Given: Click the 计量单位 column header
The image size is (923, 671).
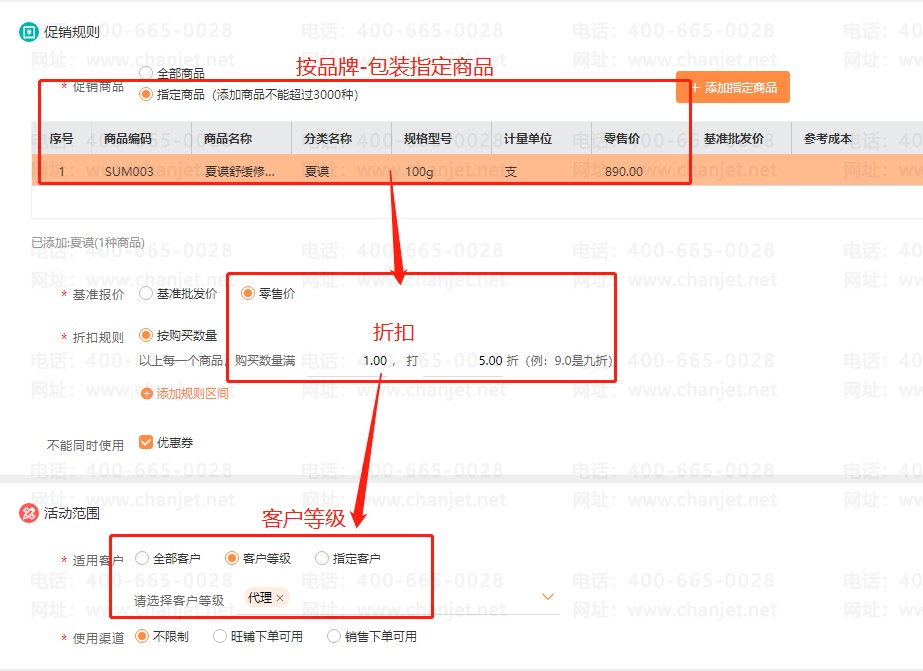Looking at the screenshot, I should click(542, 139).
